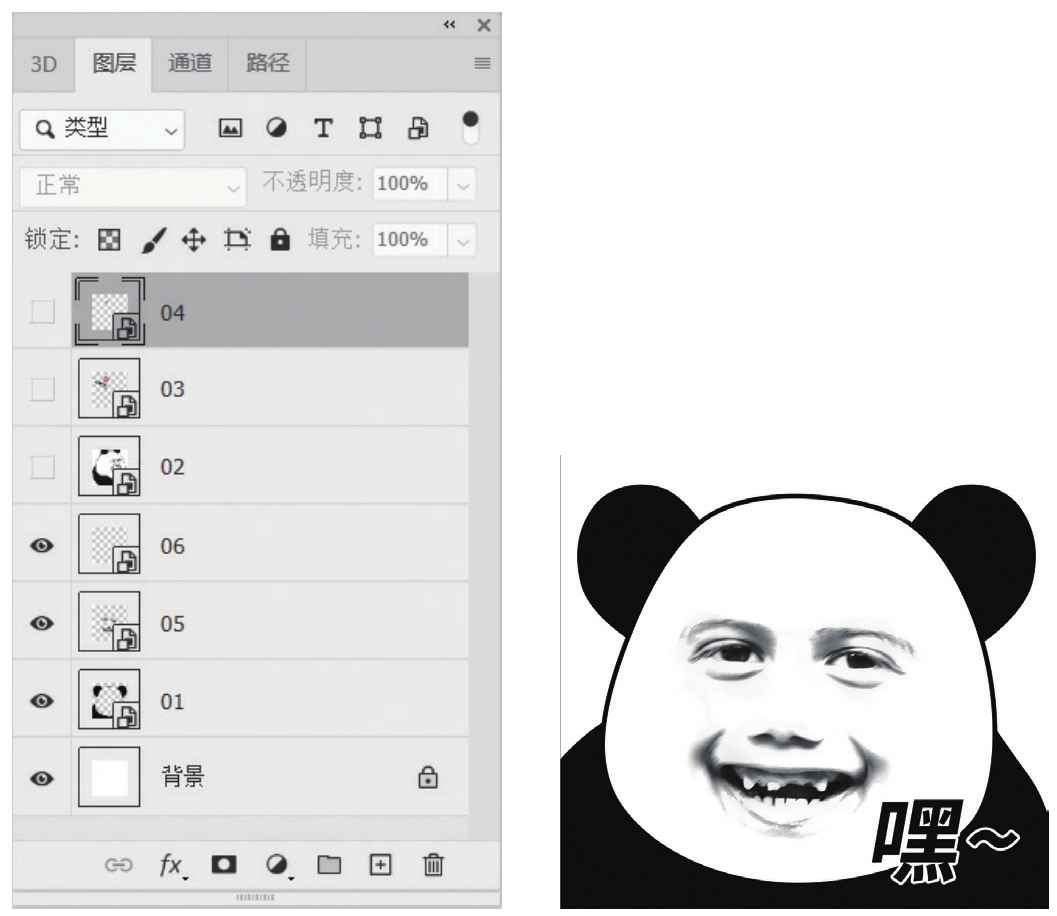Select layer 06 thumbnail

click(x=109, y=544)
